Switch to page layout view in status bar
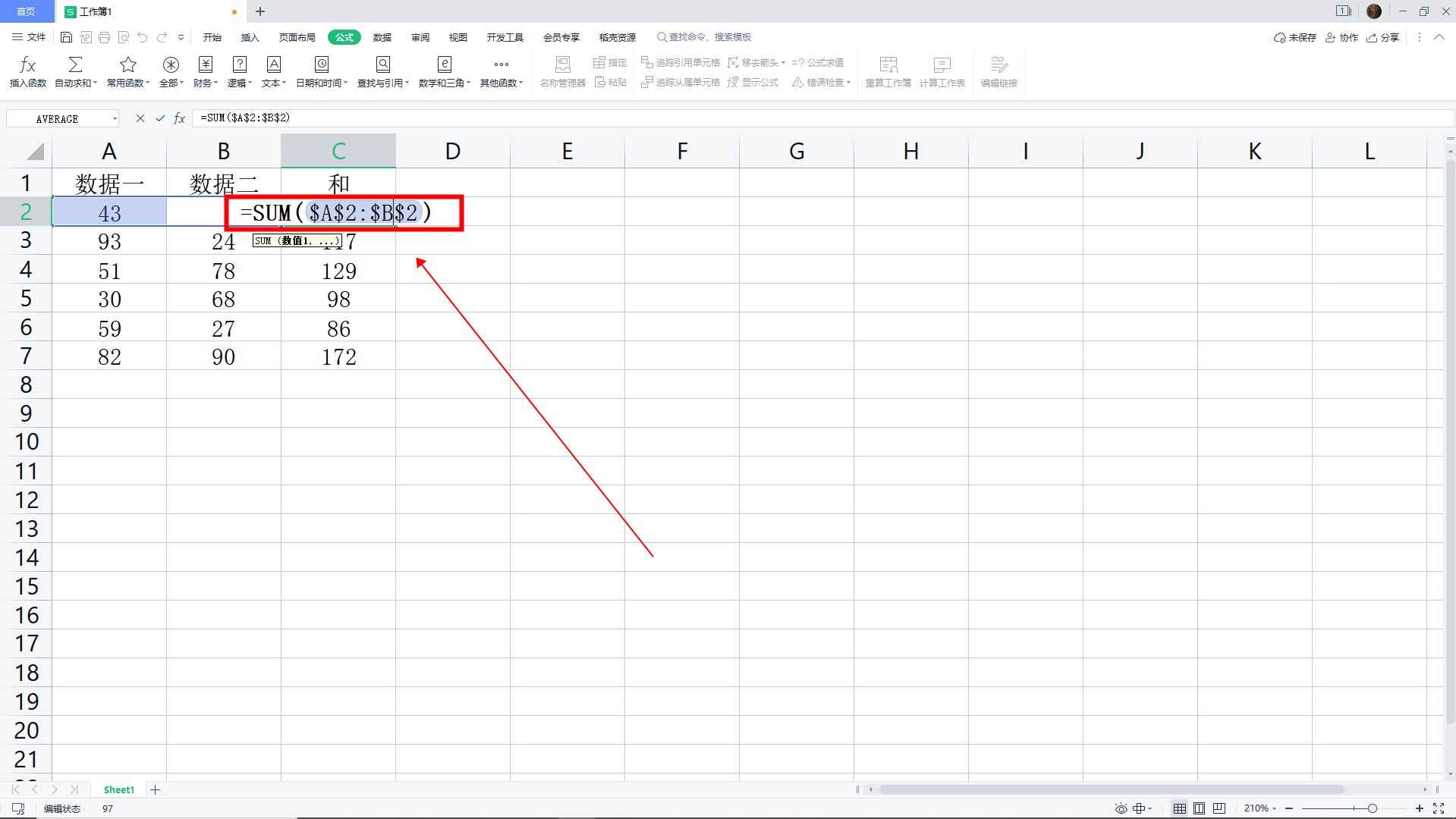Screen dimensions: 1456x819 [1199, 808]
